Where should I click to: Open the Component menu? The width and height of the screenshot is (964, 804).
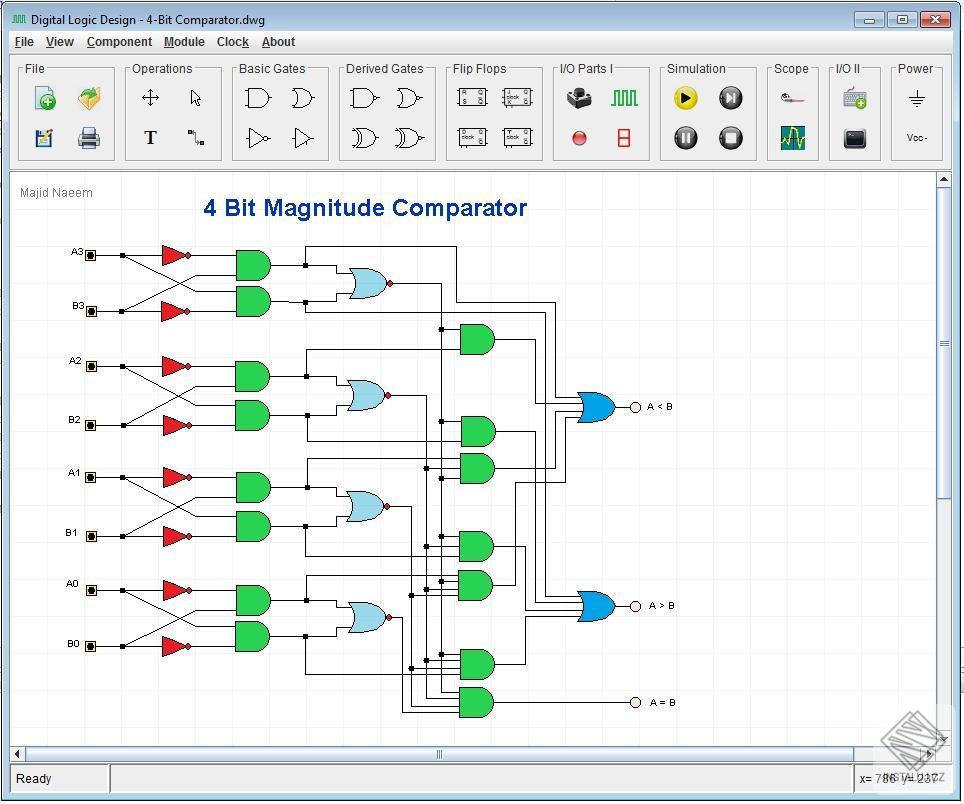pyautogui.click(x=119, y=42)
